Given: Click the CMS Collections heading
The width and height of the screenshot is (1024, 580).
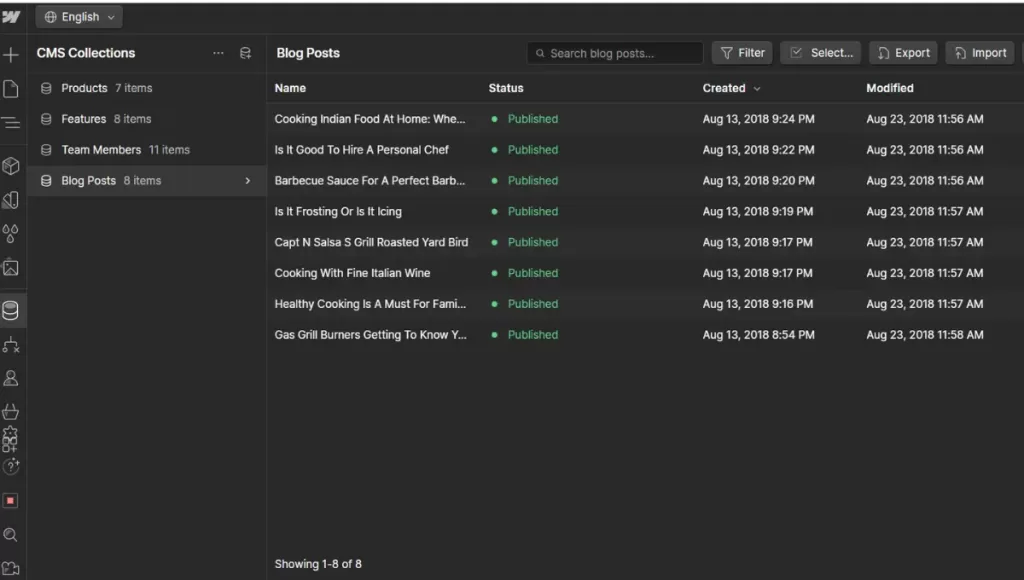Looking at the screenshot, I should point(86,53).
